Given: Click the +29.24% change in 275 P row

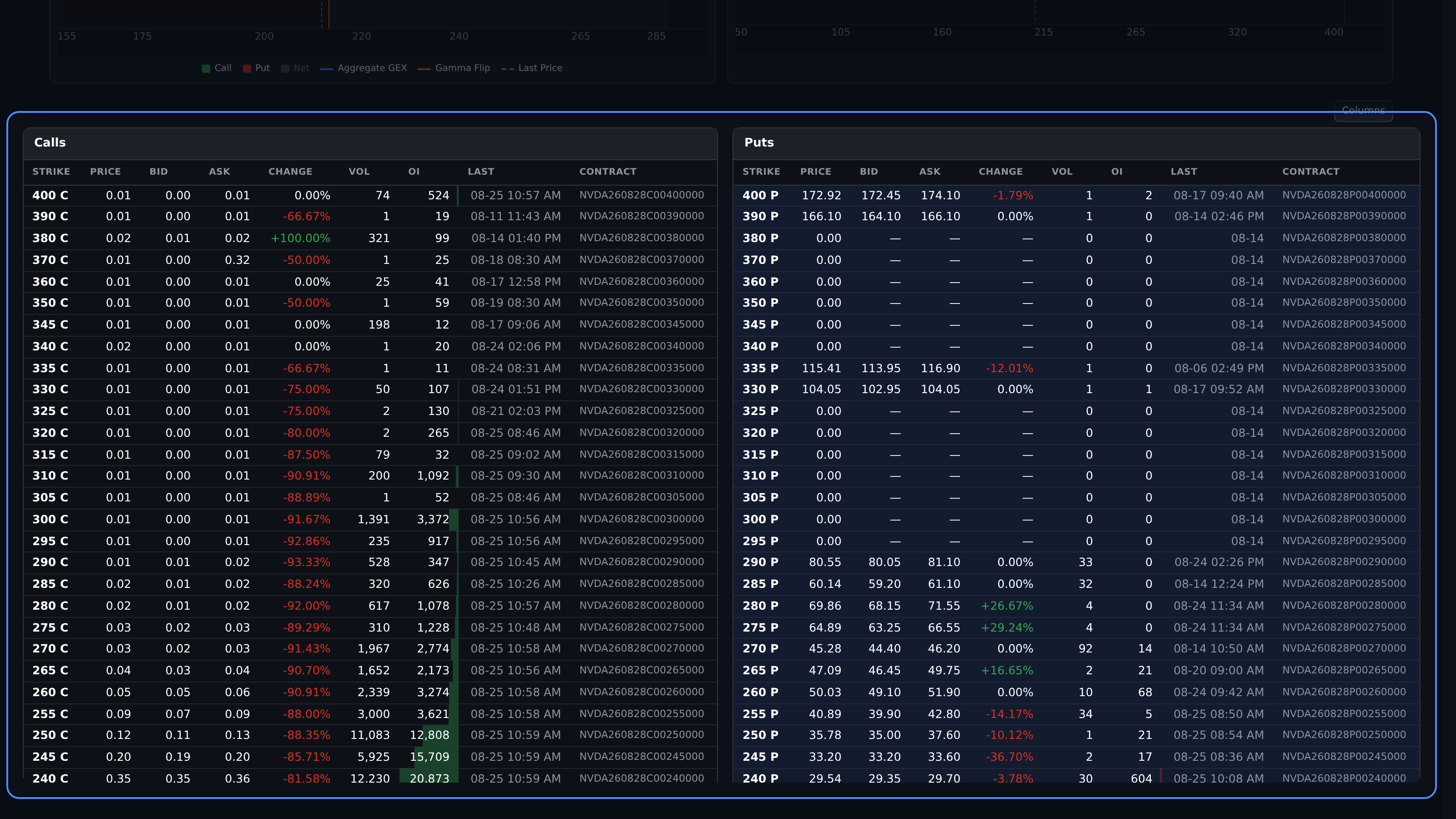Looking at the screenshot, I should tap(1006, 627).
